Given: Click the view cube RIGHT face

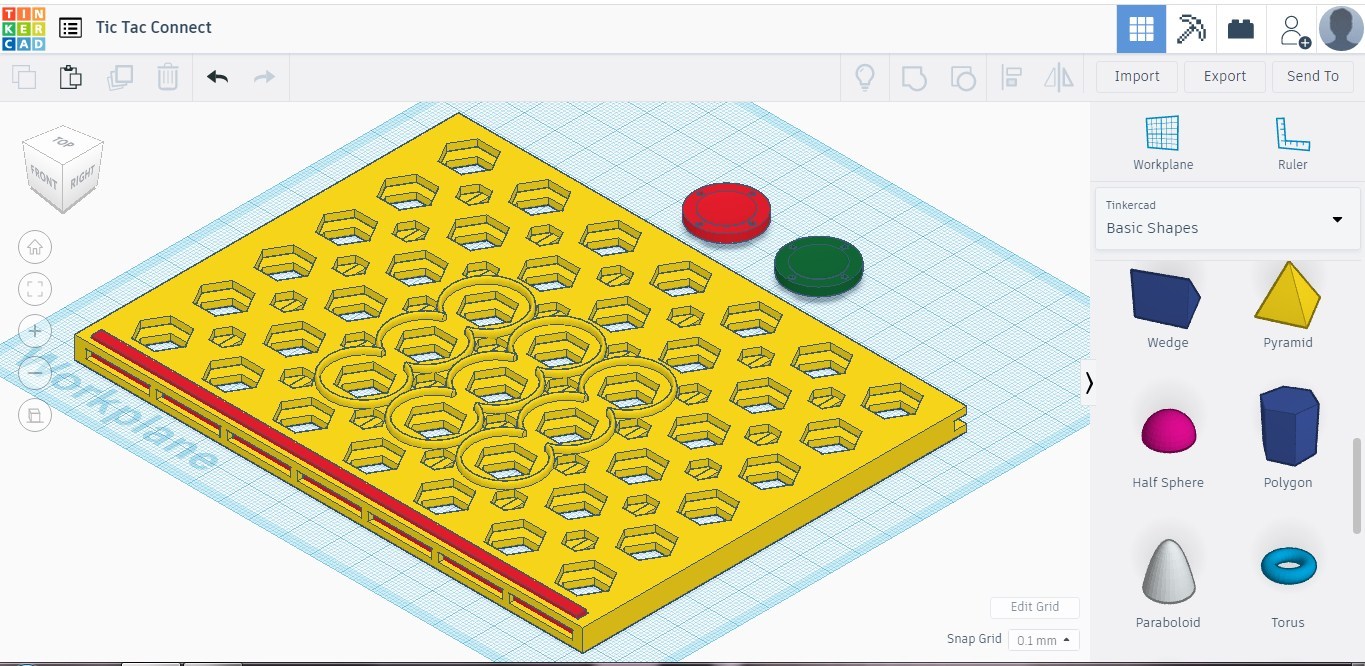Looking at the screenshot, I should [83, 177].
